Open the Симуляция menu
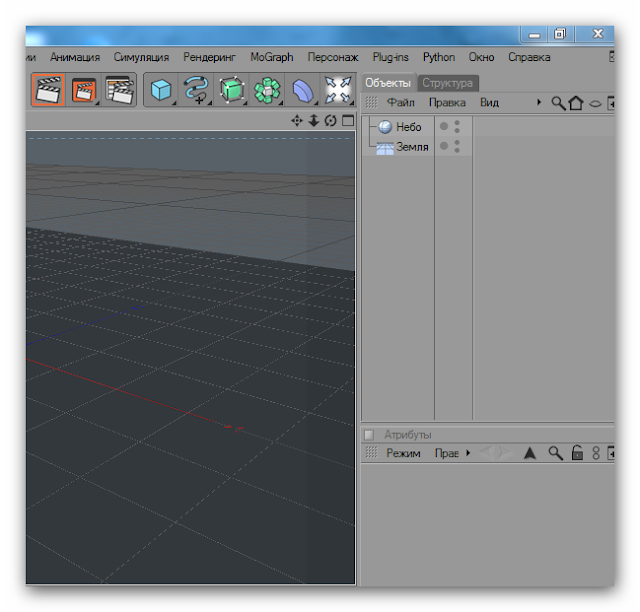The width and height of the screenshot is (640, 612). click(141, 57)
